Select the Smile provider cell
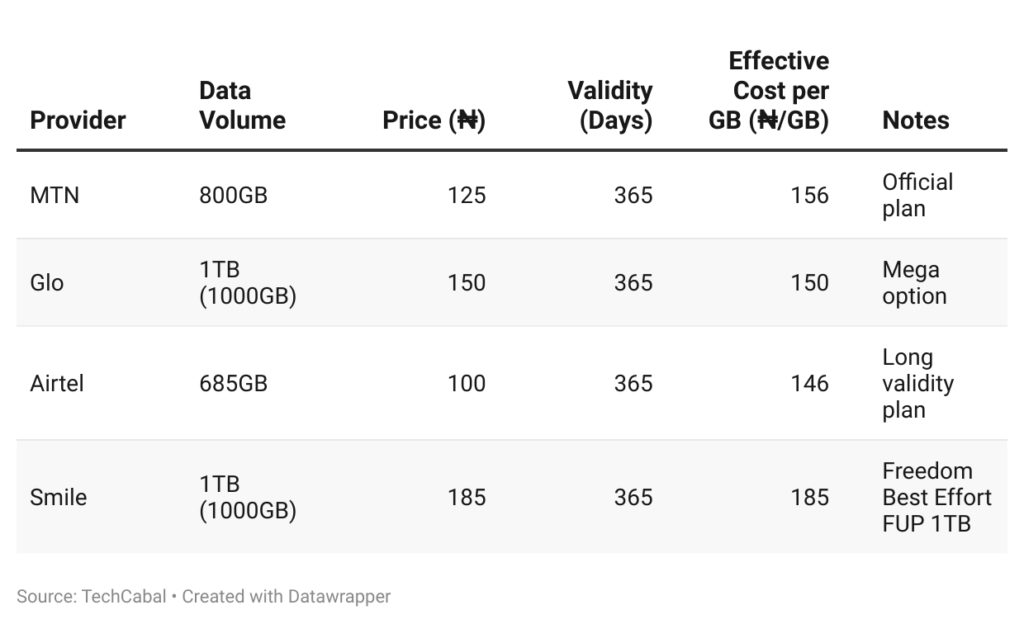1024x624 pixels. pyautogui.click(x=58, y=497)
